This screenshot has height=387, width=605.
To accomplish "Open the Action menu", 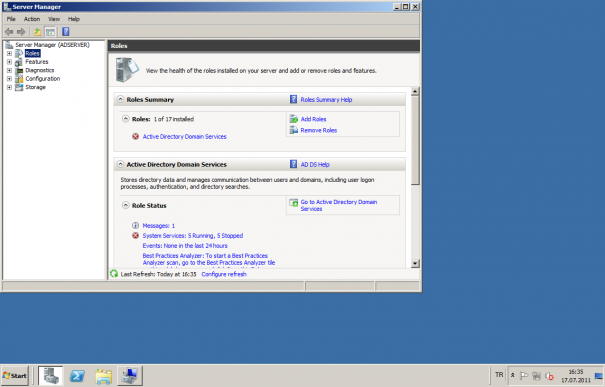I will pyautogui.click(x=32, y=19).
